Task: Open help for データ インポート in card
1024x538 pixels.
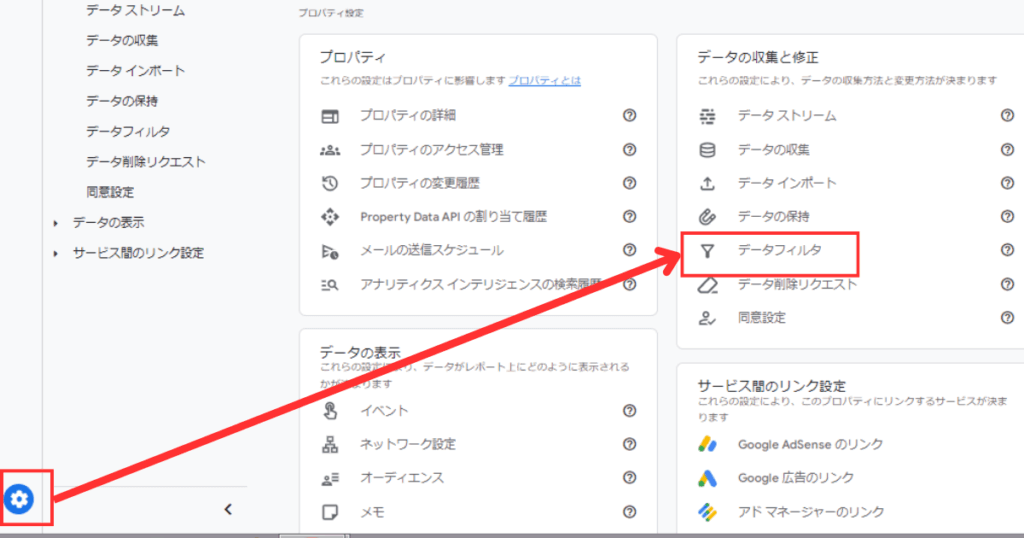Action: (1008, 183)
